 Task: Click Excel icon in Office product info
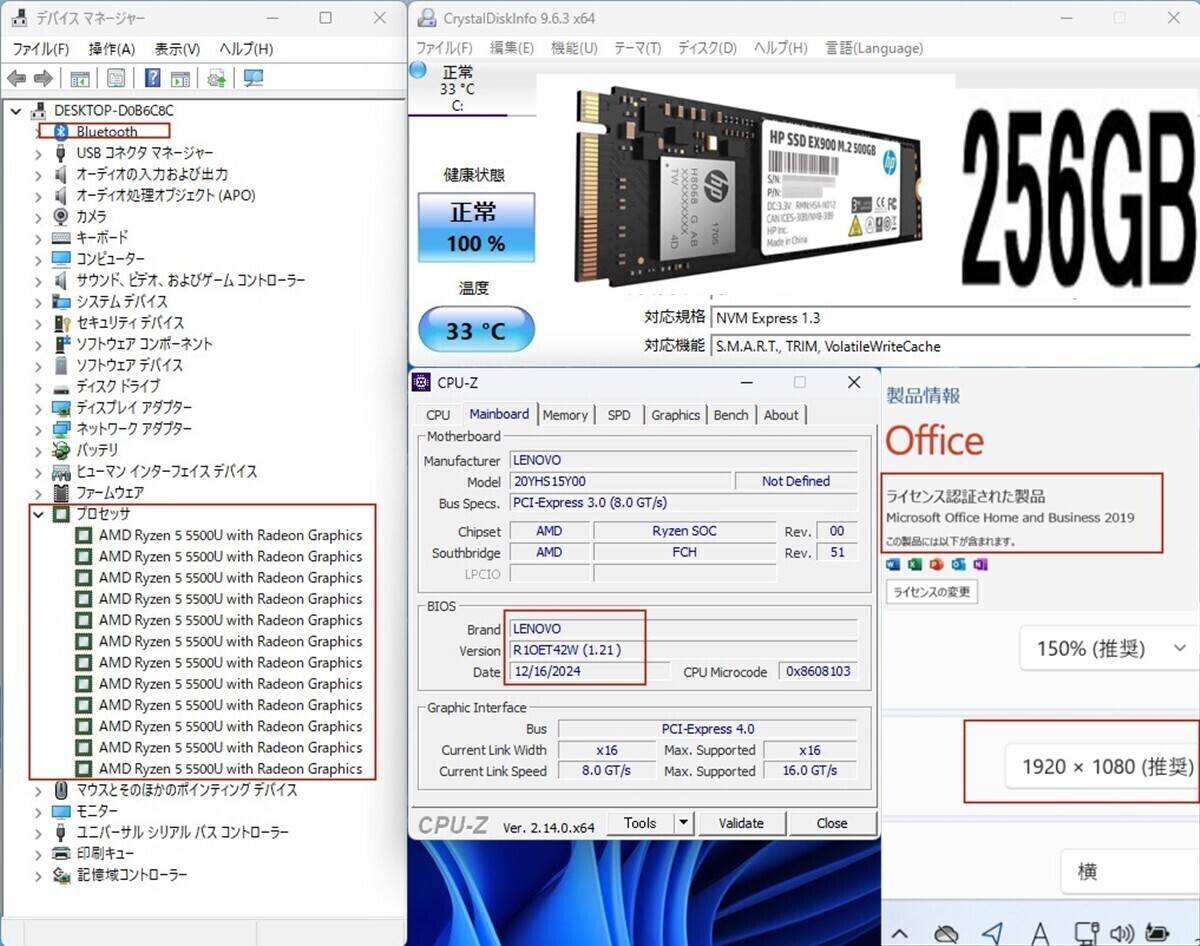(915, 565)
